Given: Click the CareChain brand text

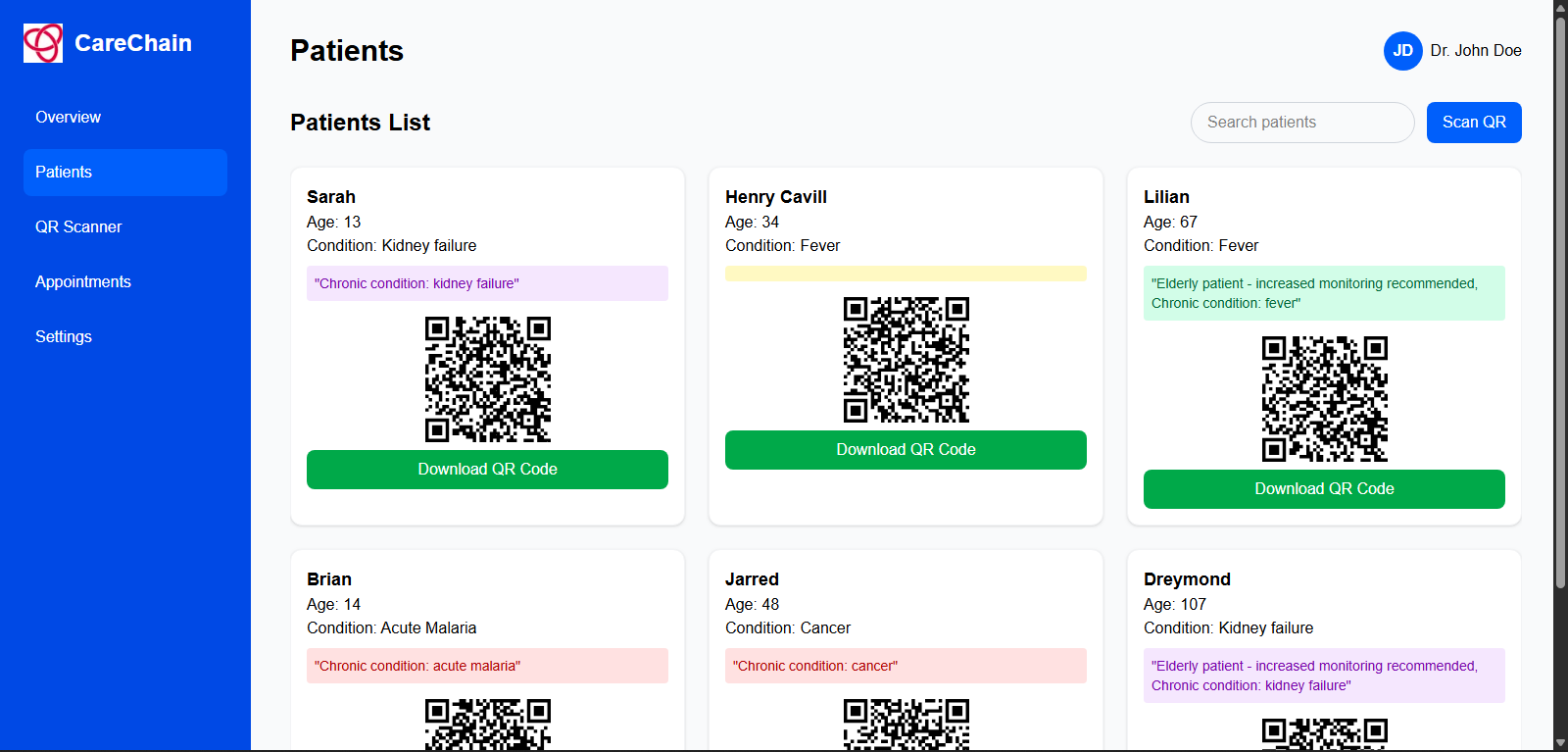Looking at the screenshot, I should pyautogui.click(x=133, y=43).
